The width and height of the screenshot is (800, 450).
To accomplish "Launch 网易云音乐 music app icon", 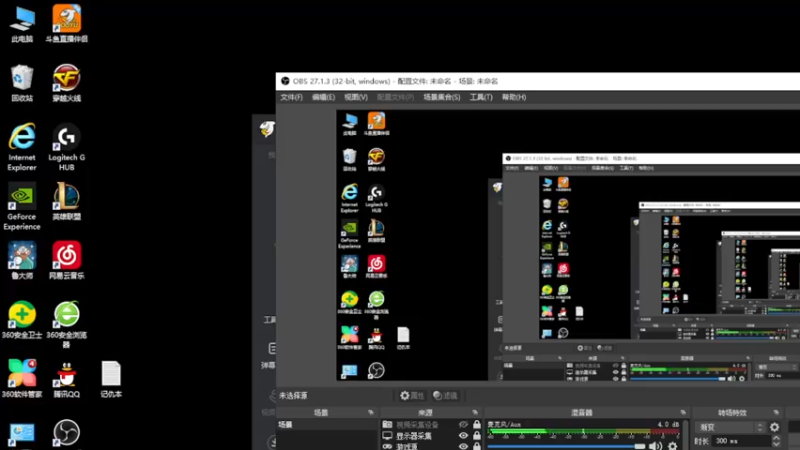I will point(66,260).
